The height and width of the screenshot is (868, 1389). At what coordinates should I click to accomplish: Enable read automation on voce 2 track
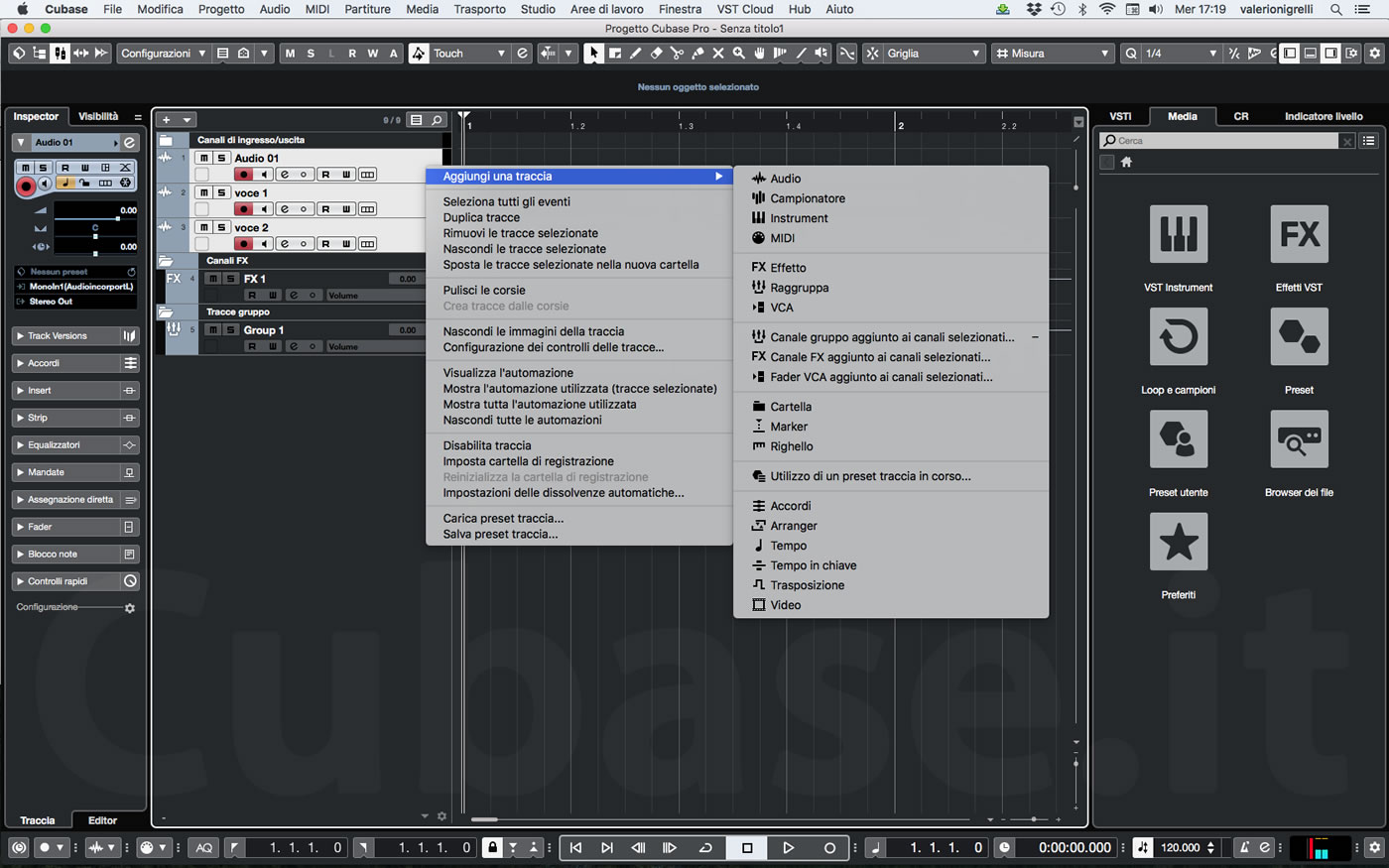(x=325, y=244)
